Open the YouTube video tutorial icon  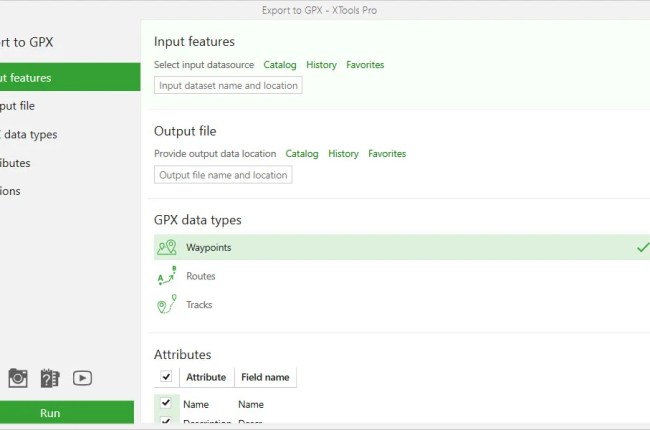82,377
